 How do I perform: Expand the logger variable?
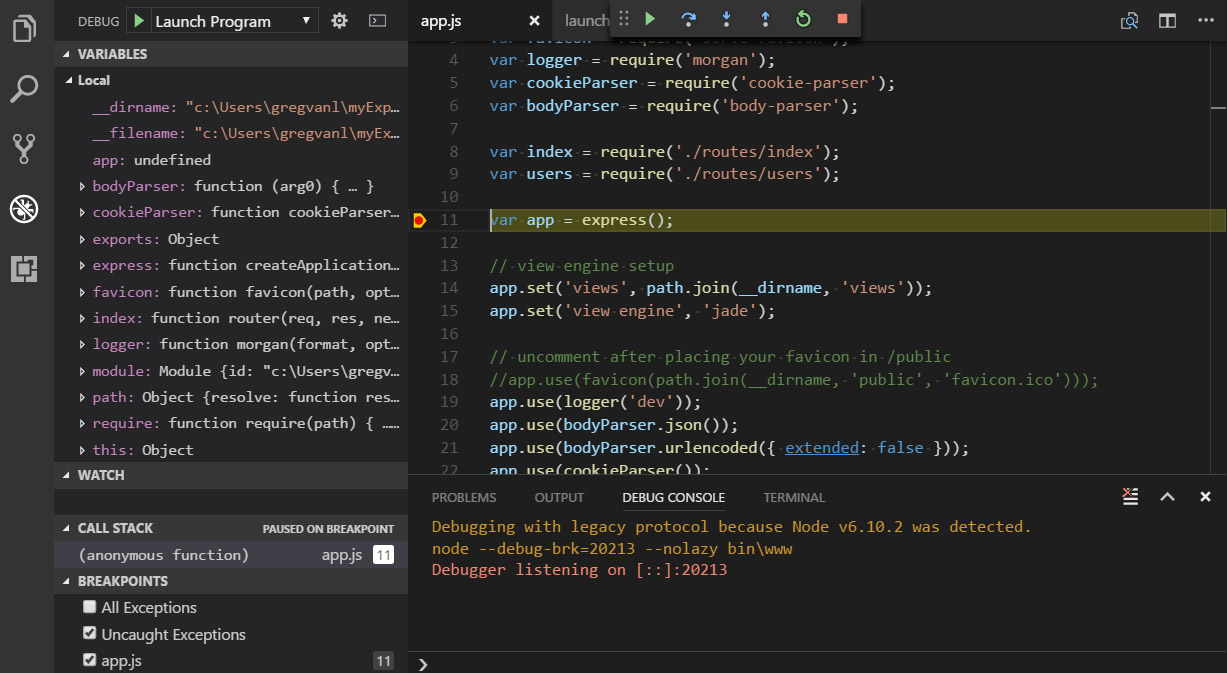tap(82, 344)
